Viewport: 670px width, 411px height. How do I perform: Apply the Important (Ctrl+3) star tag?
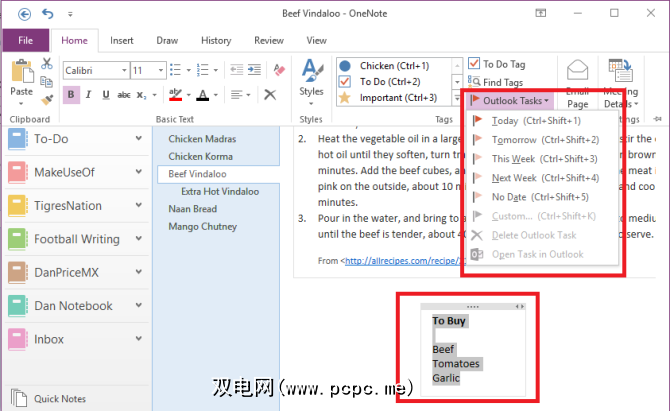point(394,98)
